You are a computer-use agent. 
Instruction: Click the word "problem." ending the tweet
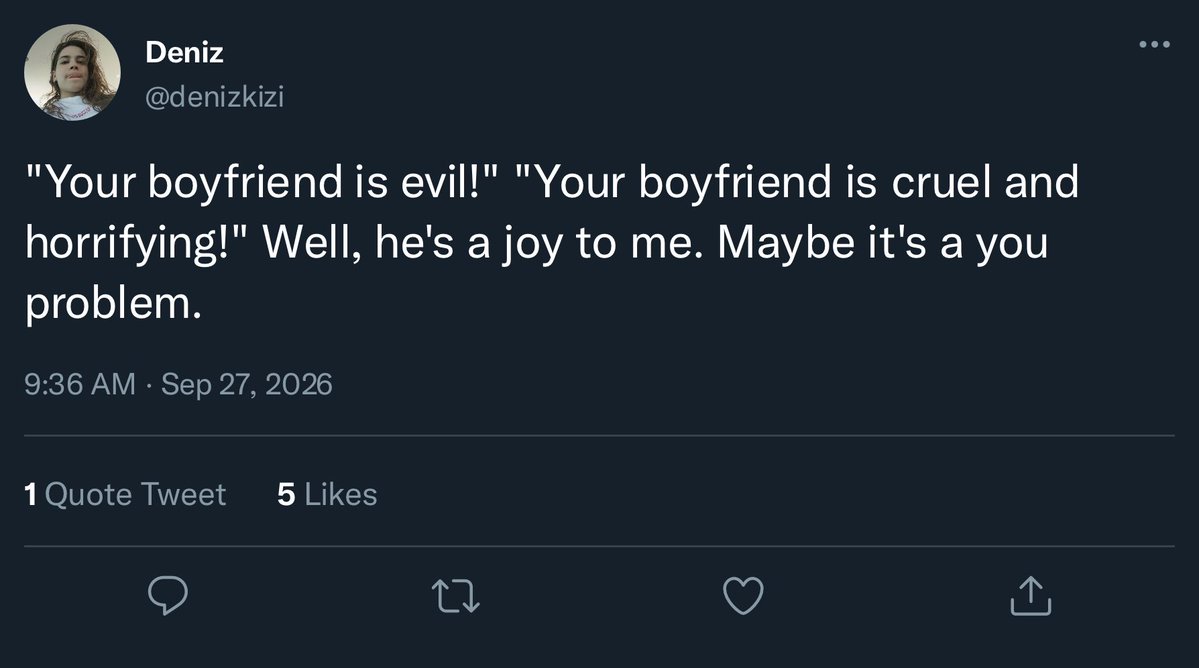pyautogui.click(x=113, y=304)
